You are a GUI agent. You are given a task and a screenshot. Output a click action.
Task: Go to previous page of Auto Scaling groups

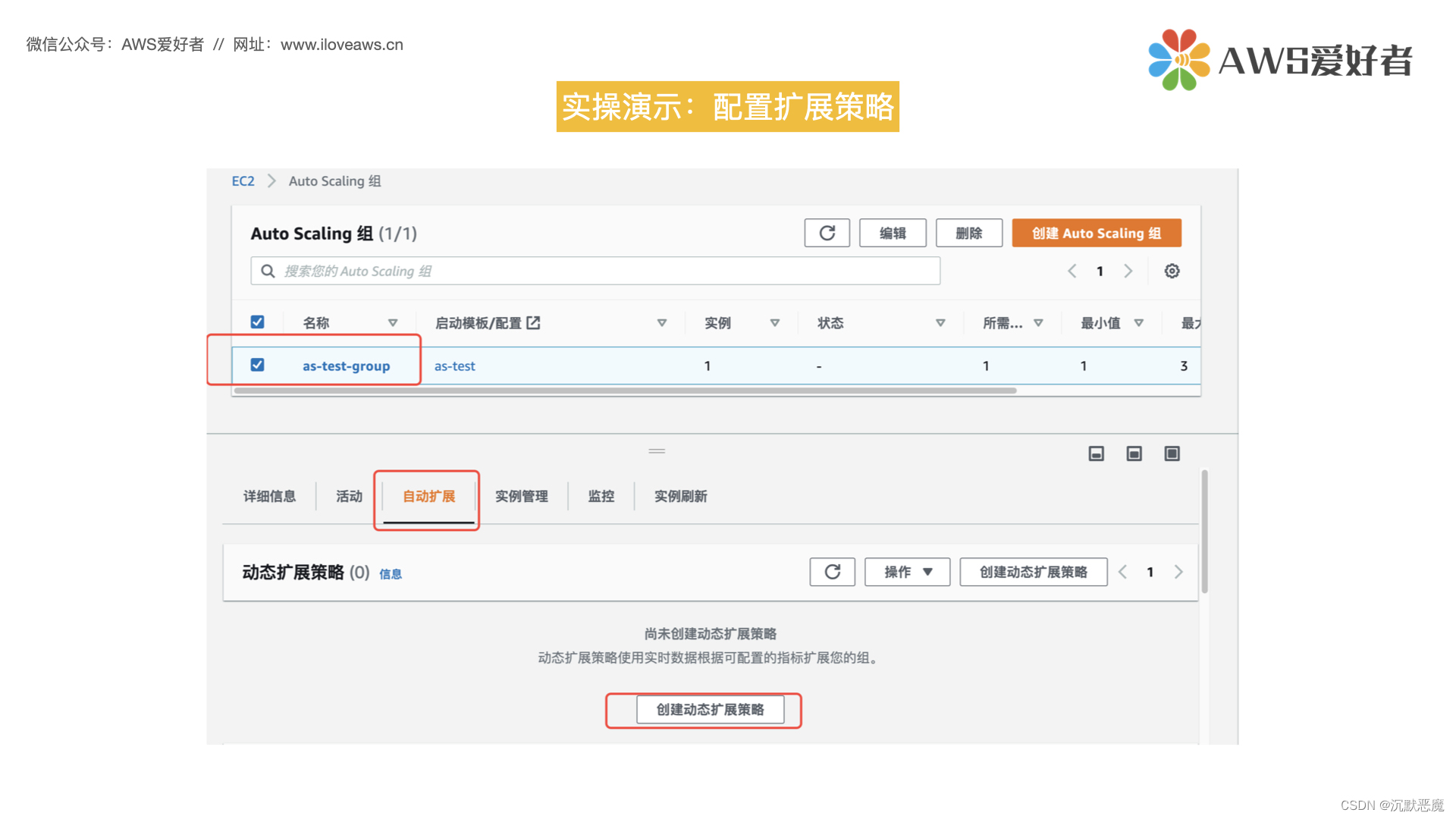tap(1072, 271)
